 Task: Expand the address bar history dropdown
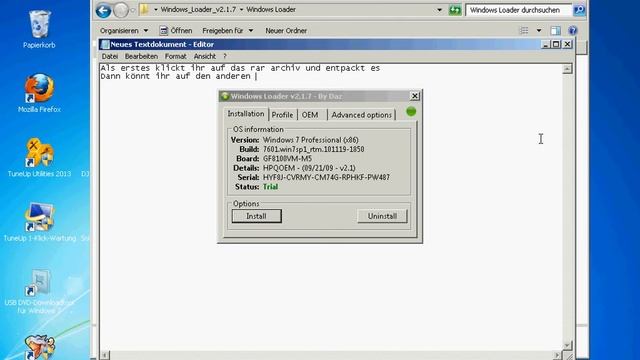pos(440,10)
